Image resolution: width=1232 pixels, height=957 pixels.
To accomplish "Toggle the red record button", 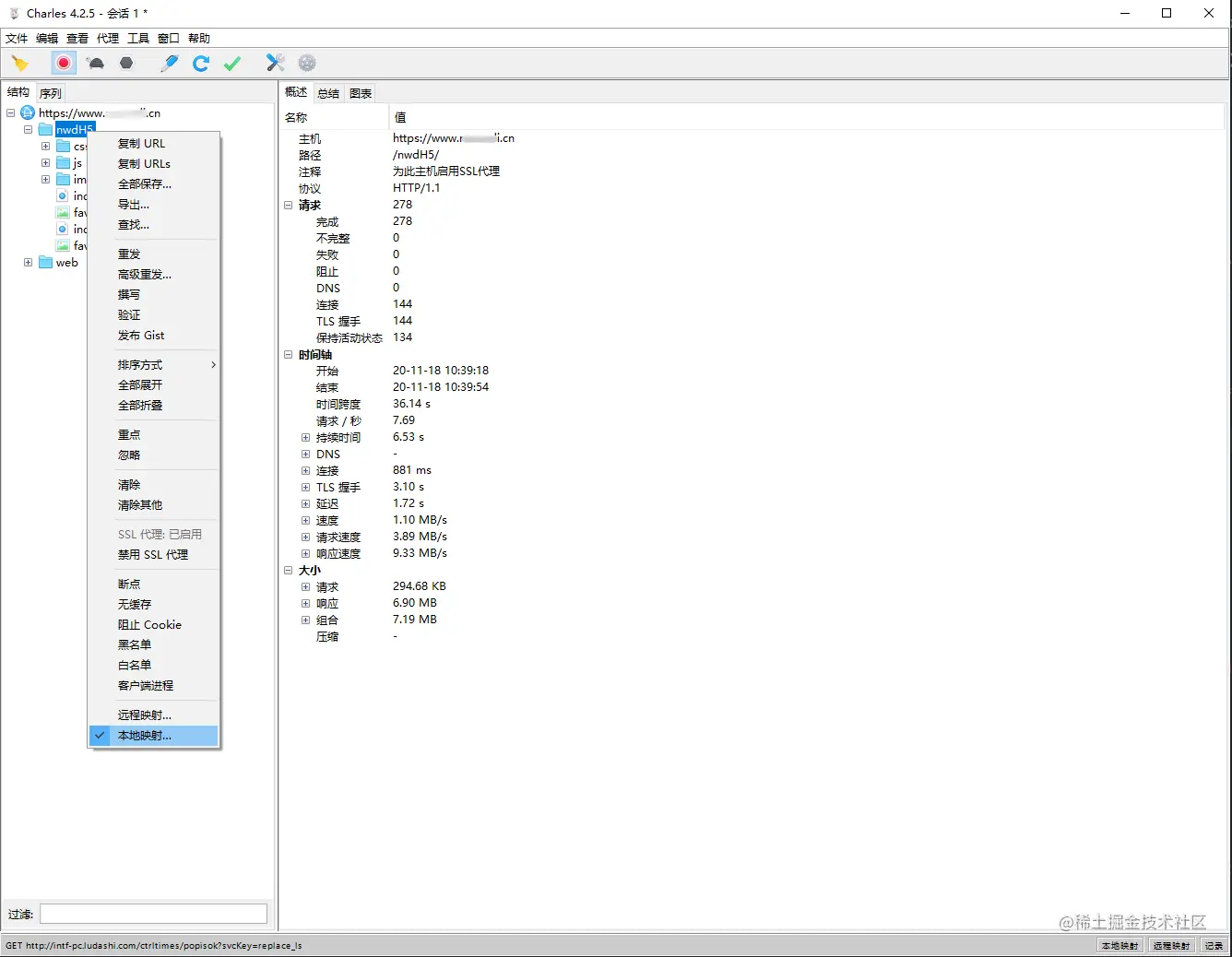I will tap(64, 63).
